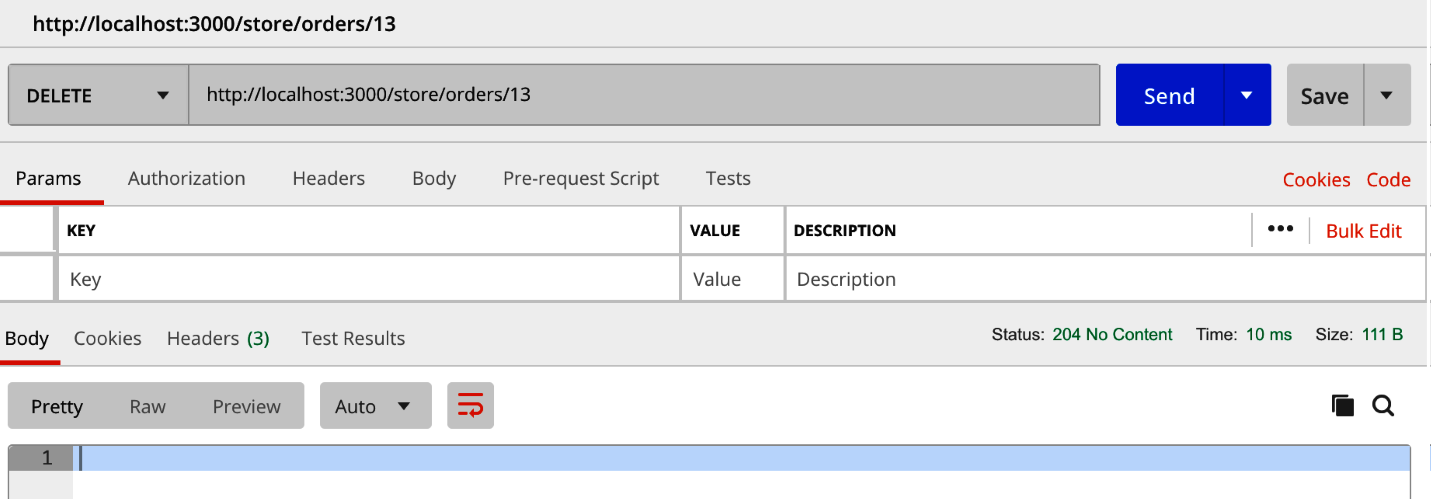Go to the Tests tab
The width and height of the screenshot is (1431, 499).
pos(727,178)
